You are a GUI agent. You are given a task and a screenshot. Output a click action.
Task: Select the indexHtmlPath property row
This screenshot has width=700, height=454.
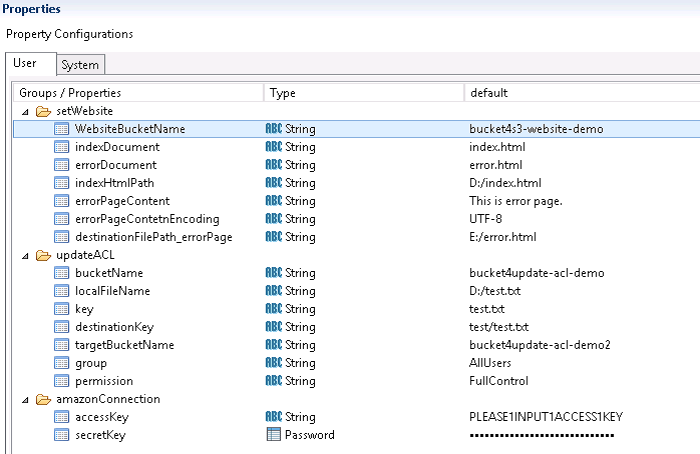356,183
